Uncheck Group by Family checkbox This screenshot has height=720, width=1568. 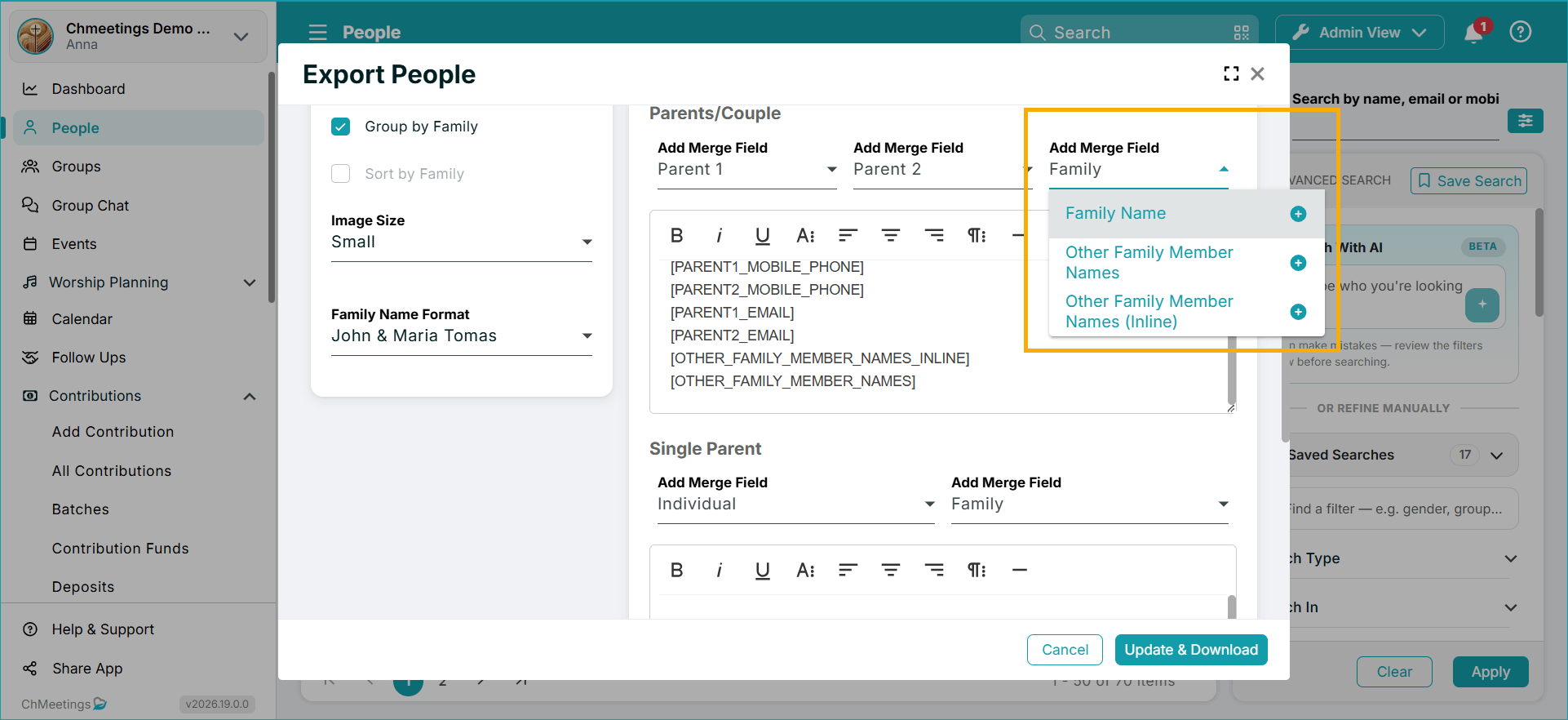coord(341,127)
